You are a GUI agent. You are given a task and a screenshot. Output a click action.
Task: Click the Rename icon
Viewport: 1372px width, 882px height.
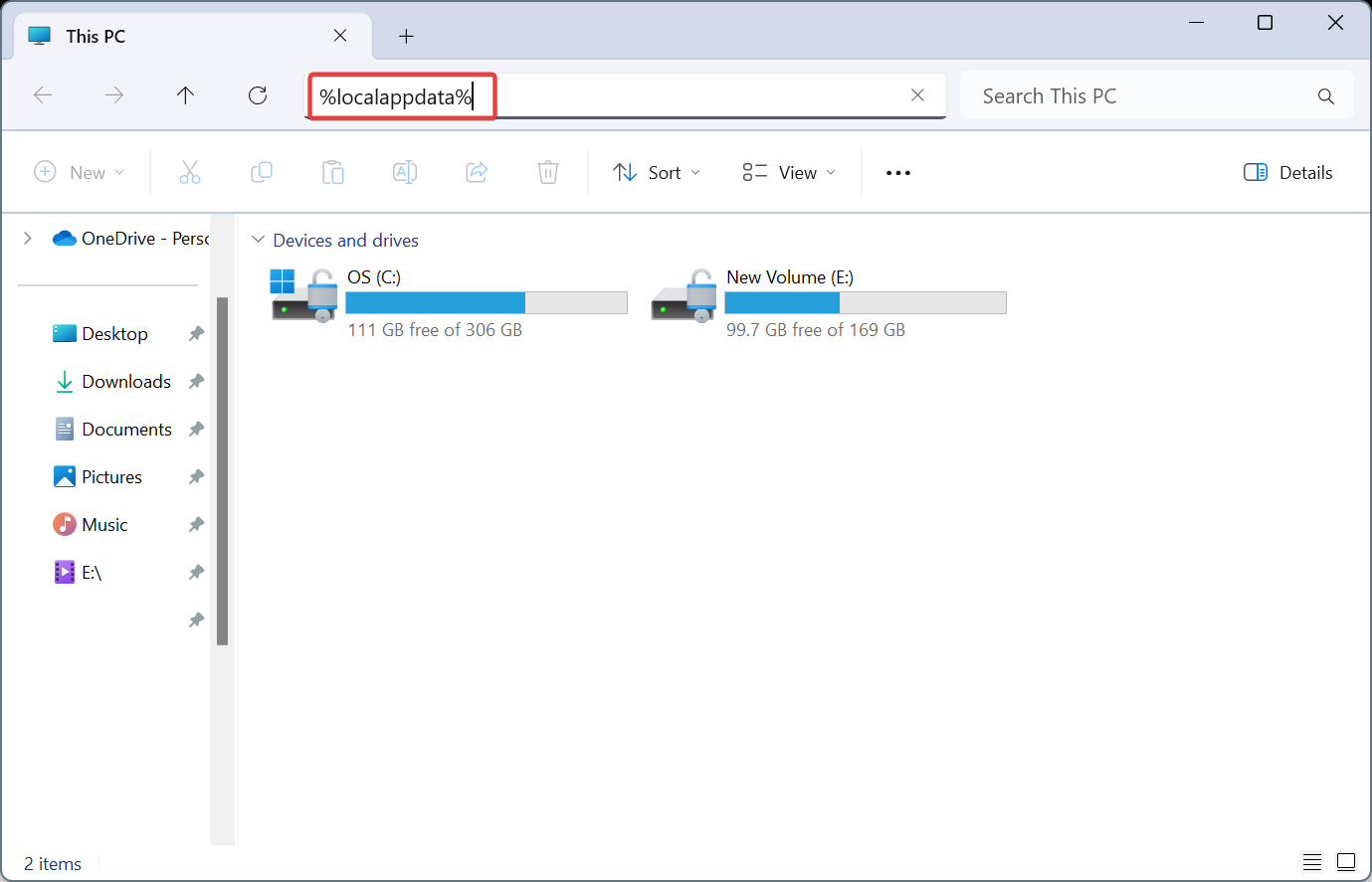pos(405,172)
